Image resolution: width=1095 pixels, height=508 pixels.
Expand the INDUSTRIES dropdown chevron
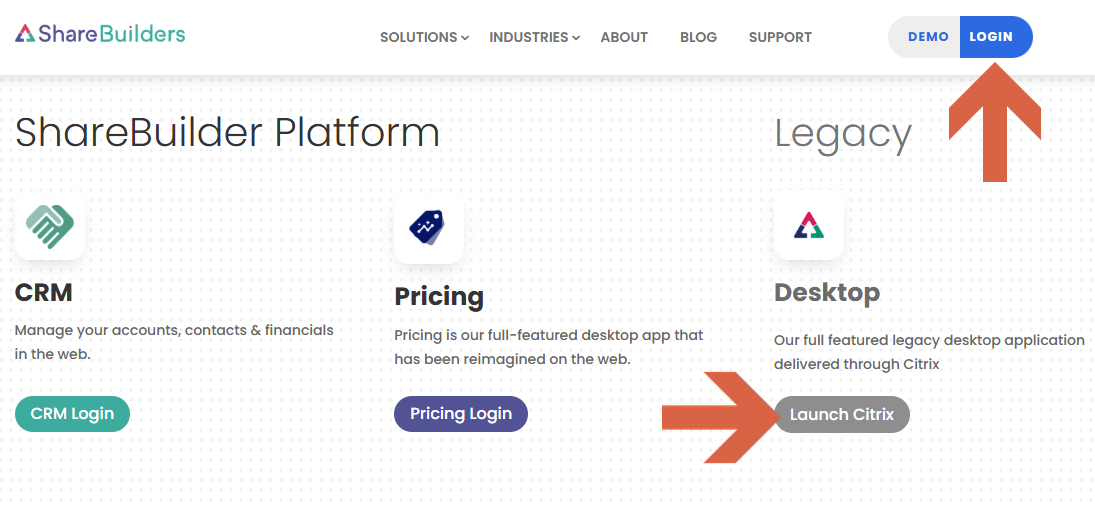(576, 38)
